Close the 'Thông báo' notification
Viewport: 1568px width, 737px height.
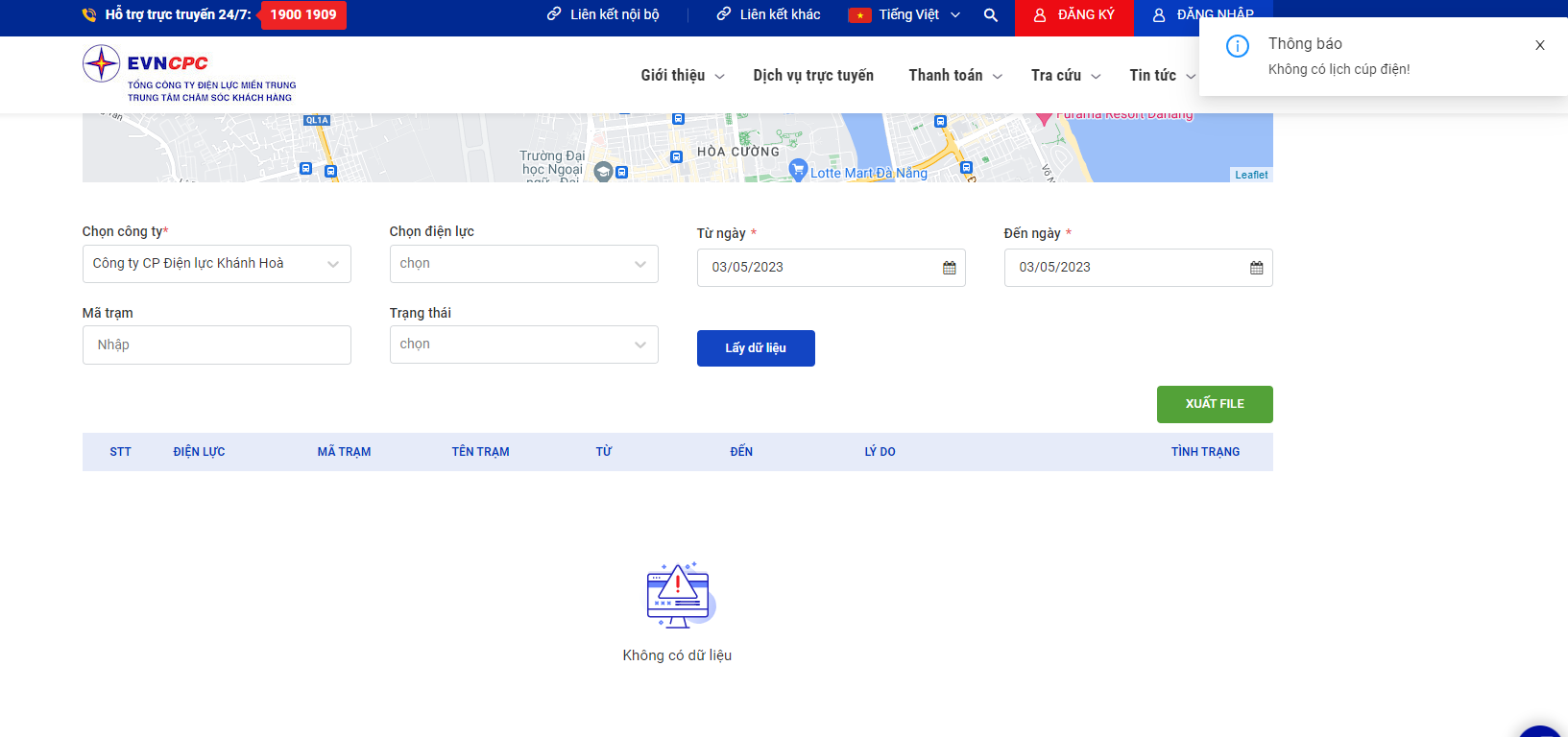coord(1539,45)
